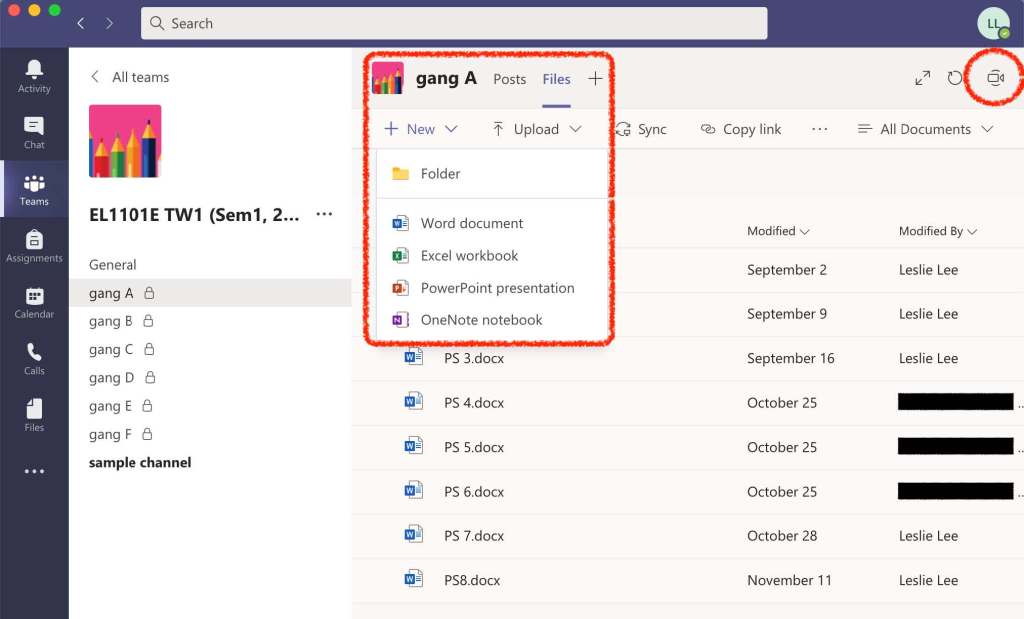Open the Activity feed

tap(34, 68)
